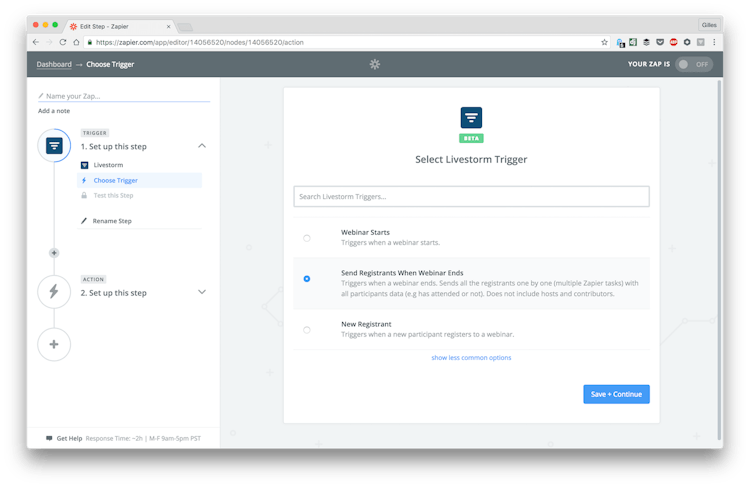
Task: Bookmark page with the star icon
Action: point(604,42)
